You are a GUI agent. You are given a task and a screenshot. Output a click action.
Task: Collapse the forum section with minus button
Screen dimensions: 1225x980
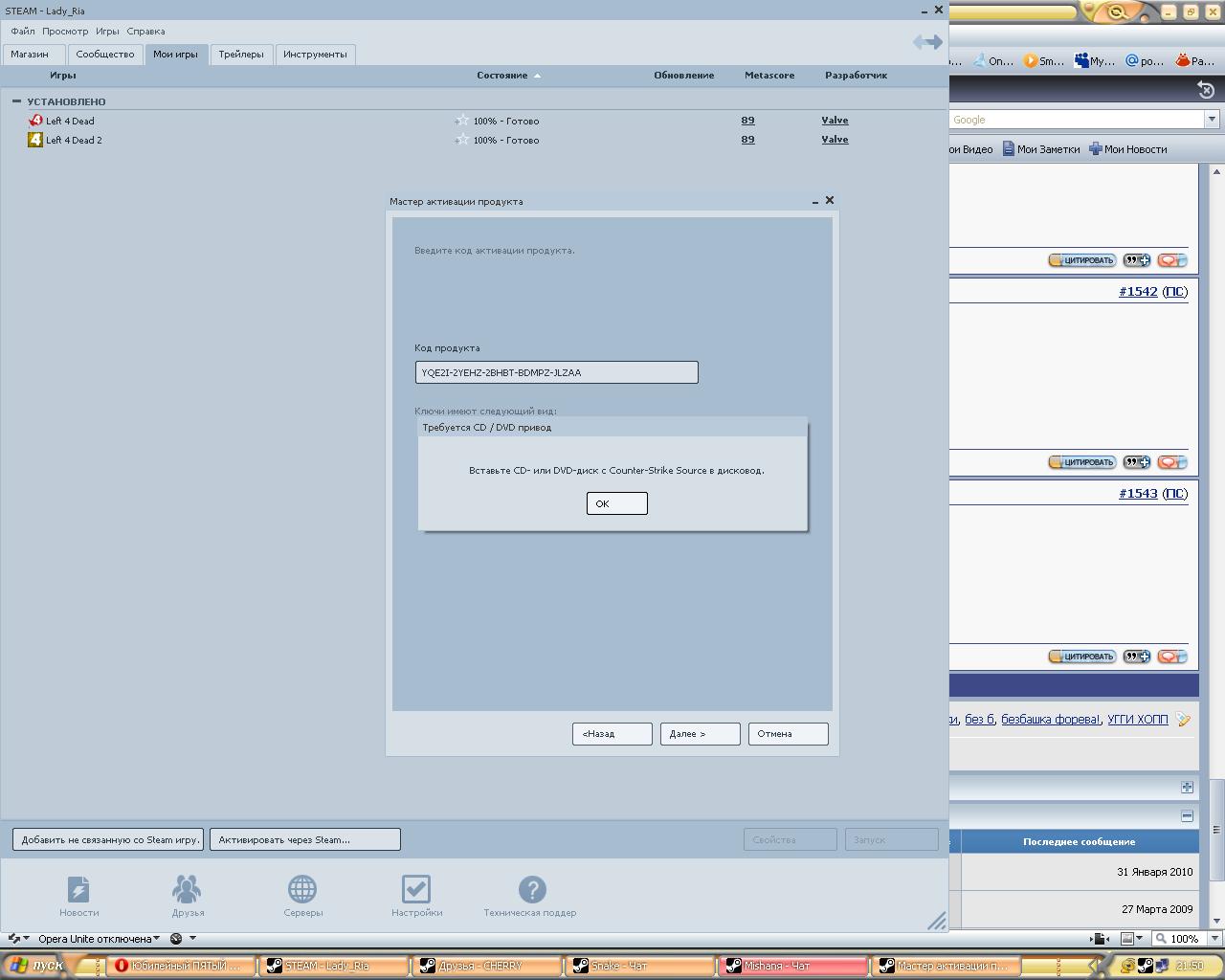pos(1187,816)
